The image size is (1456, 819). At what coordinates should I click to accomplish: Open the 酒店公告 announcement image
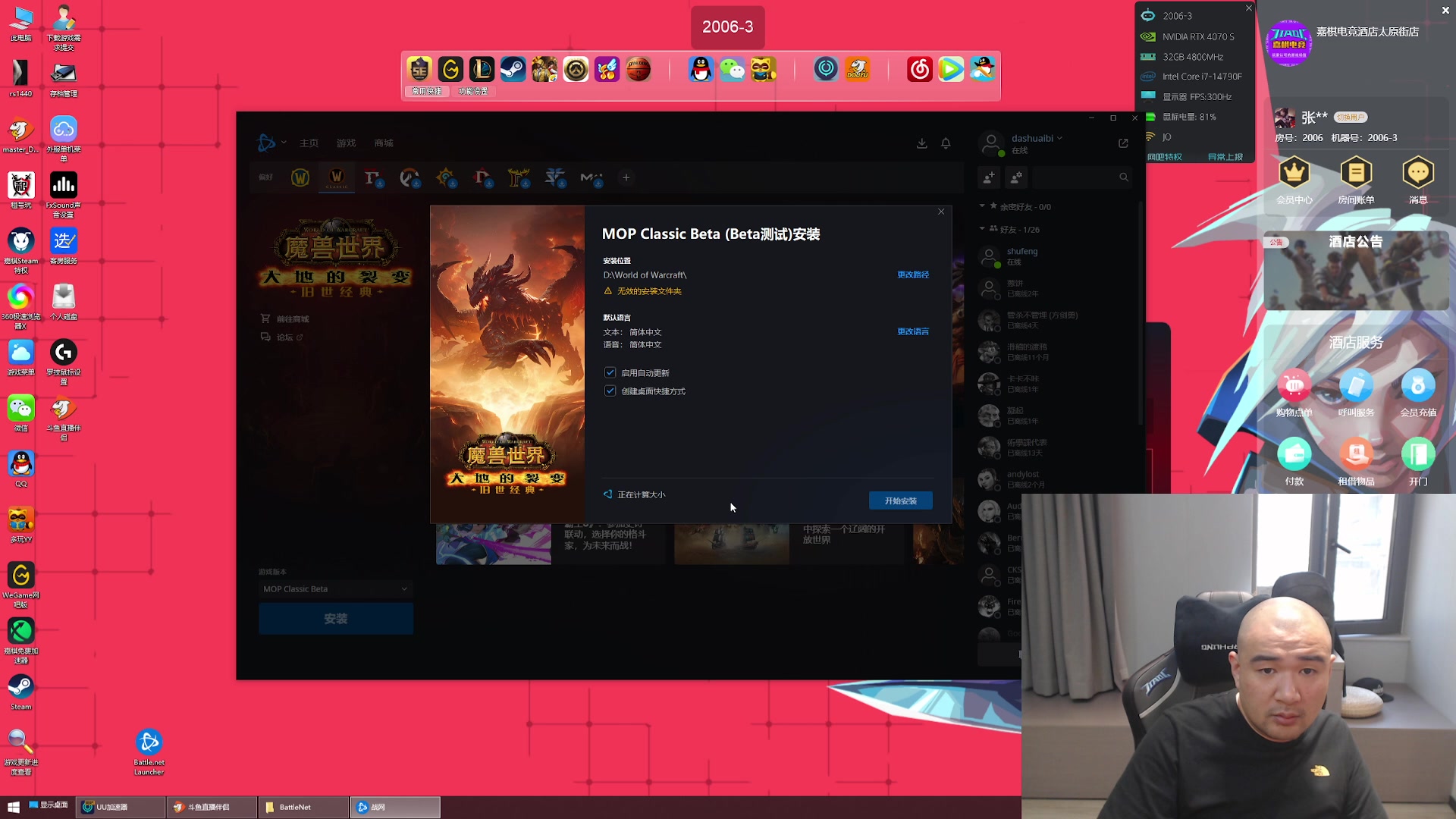pos(1356,271)
